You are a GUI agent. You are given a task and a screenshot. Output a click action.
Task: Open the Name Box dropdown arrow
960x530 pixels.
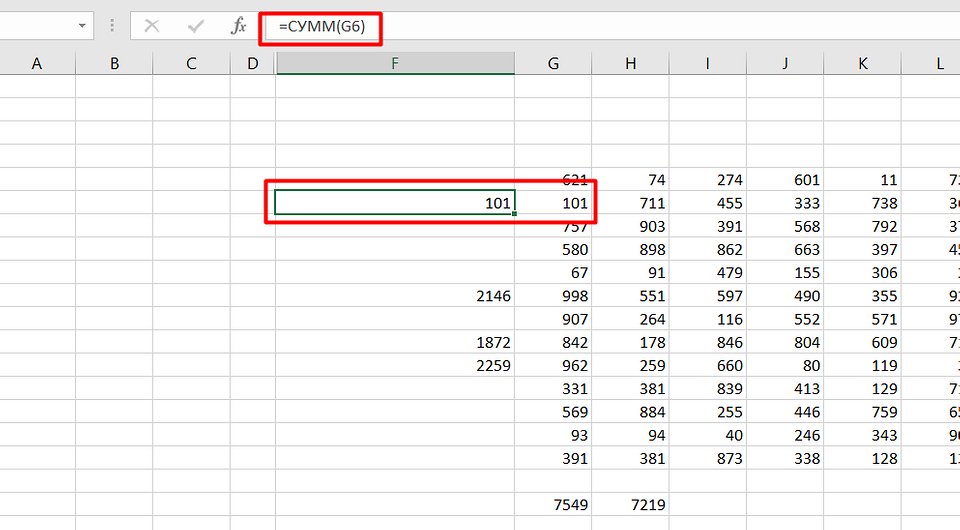(x=82, y=26)
